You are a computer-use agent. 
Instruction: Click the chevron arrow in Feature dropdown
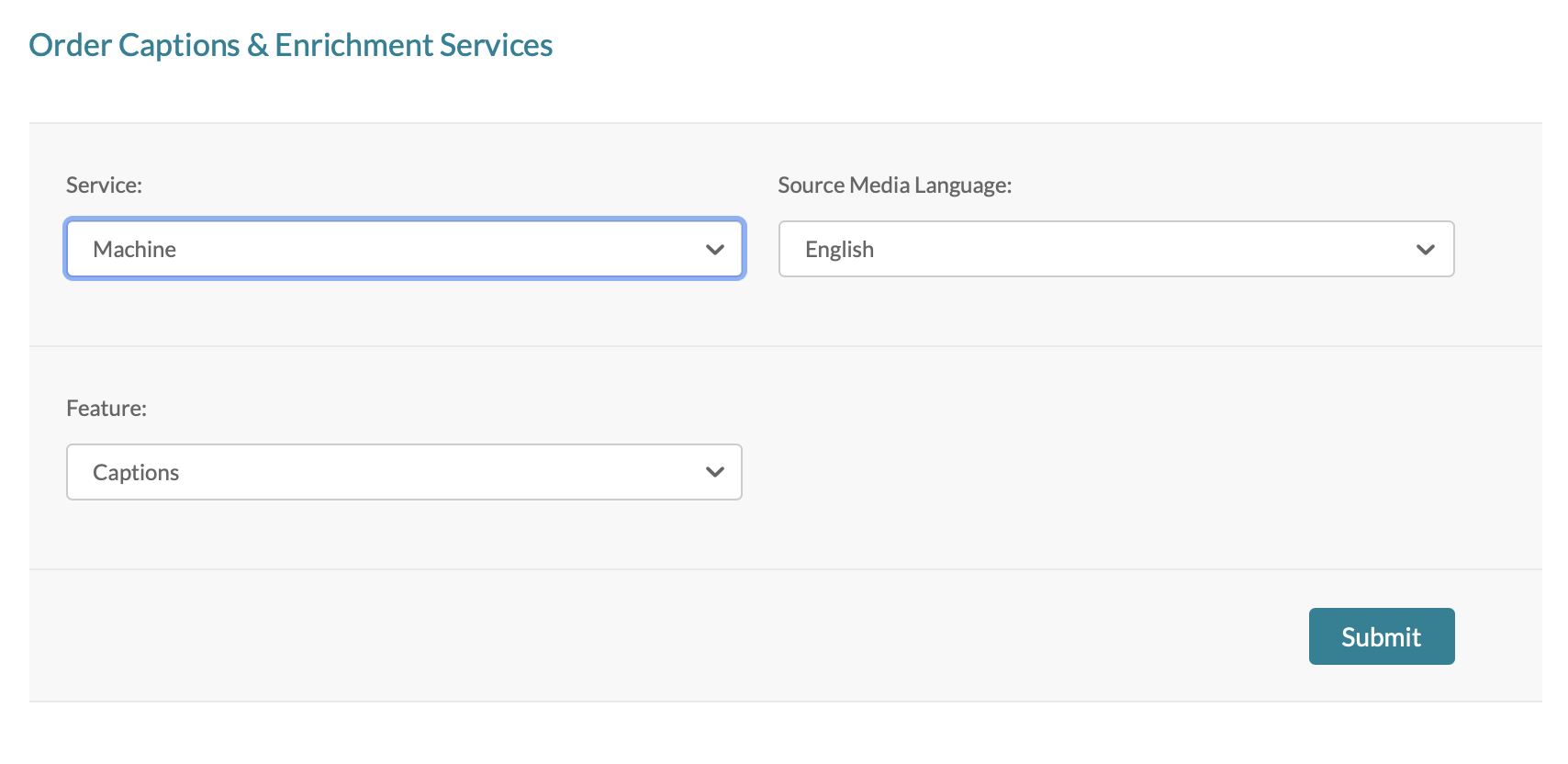click(x=714, y=473)
